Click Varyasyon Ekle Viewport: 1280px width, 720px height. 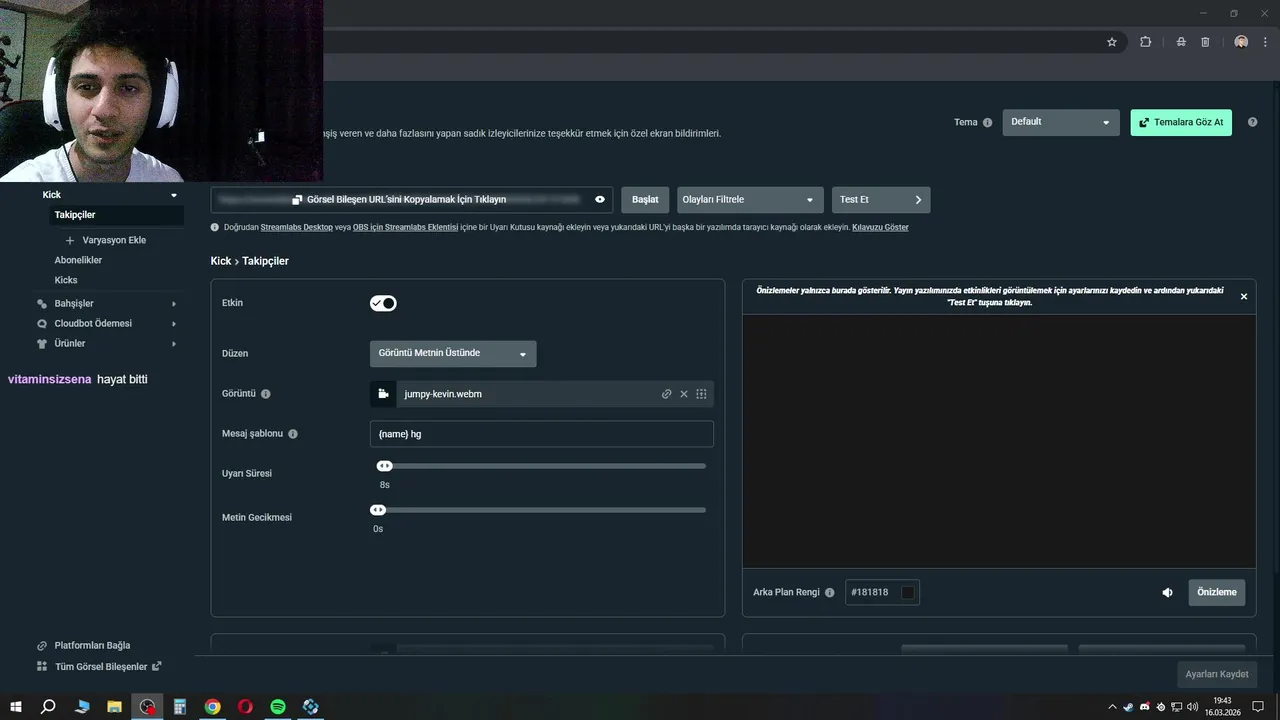coord(106,240)
